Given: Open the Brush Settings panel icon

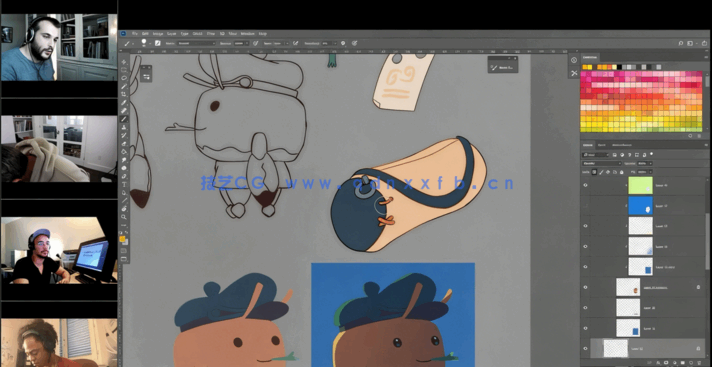Looking at the screenshot, I should 158,43.
